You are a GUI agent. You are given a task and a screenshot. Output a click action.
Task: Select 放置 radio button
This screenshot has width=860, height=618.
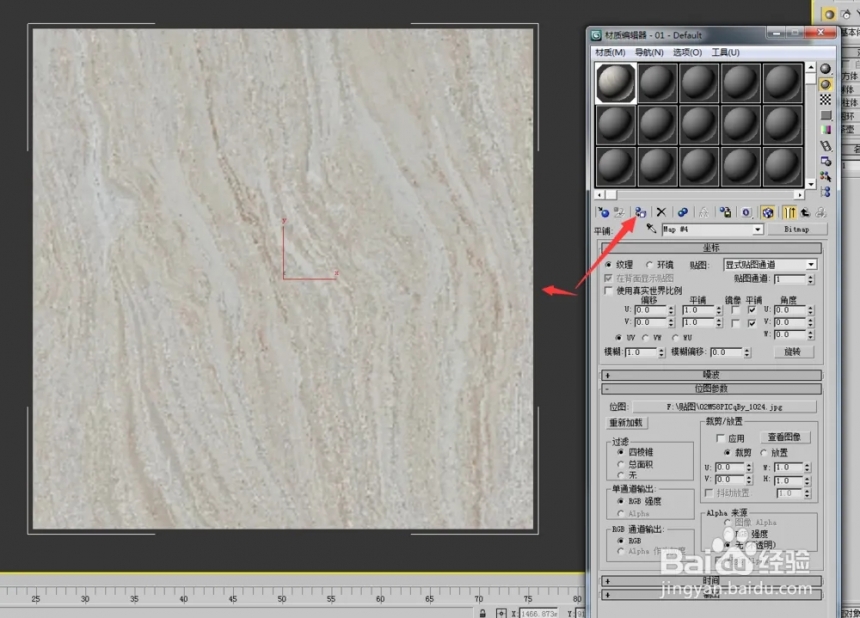click(764, 452)
